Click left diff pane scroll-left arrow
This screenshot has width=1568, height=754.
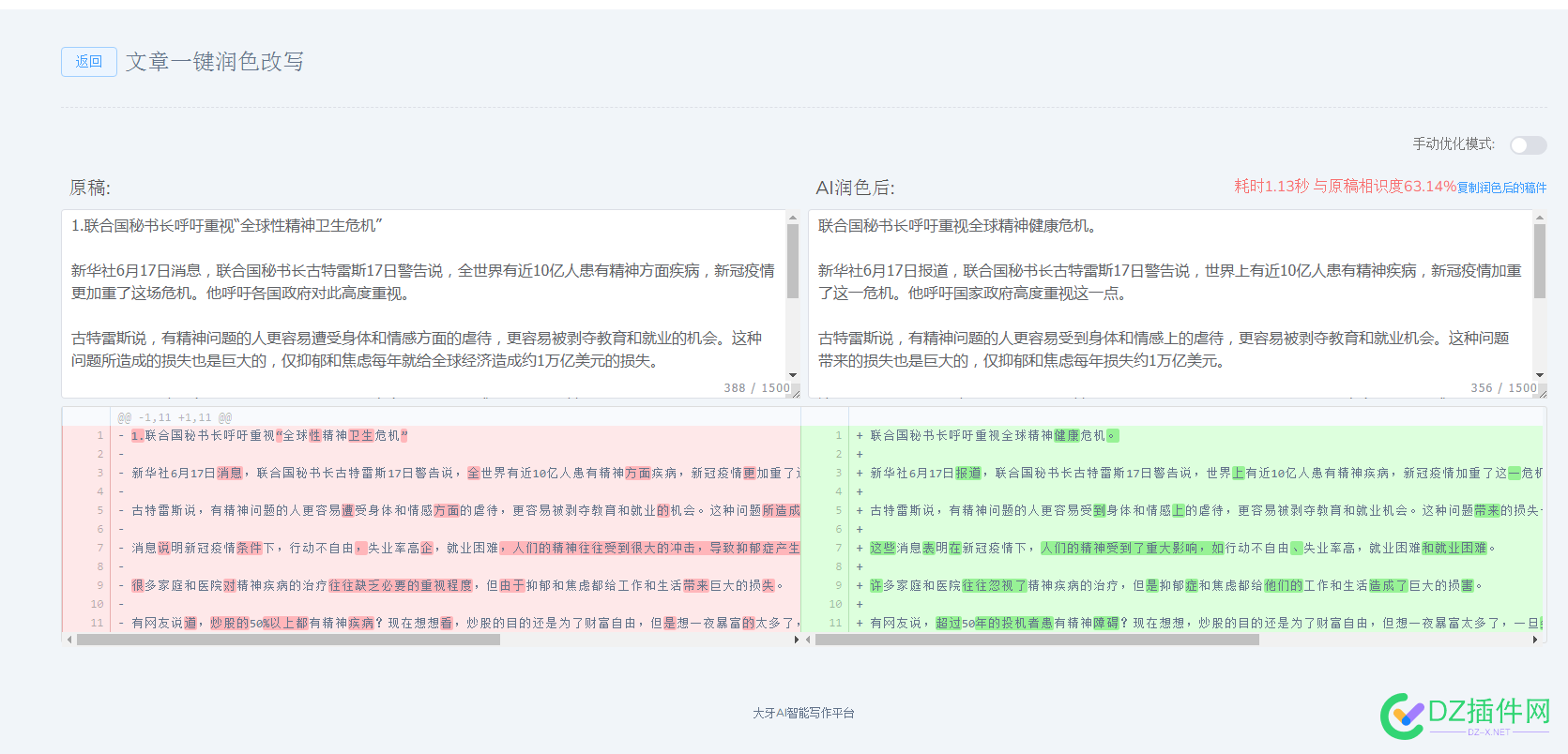[69, 640]
